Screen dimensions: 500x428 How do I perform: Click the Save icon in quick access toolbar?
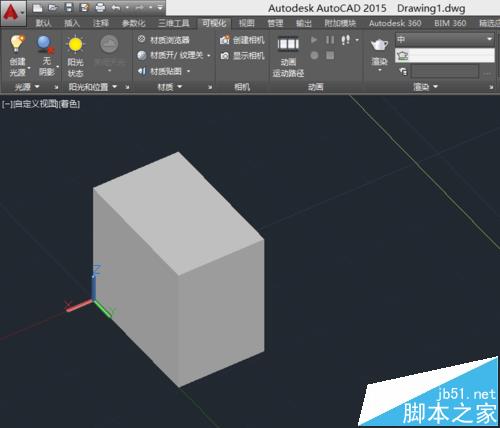pos(68,7)
